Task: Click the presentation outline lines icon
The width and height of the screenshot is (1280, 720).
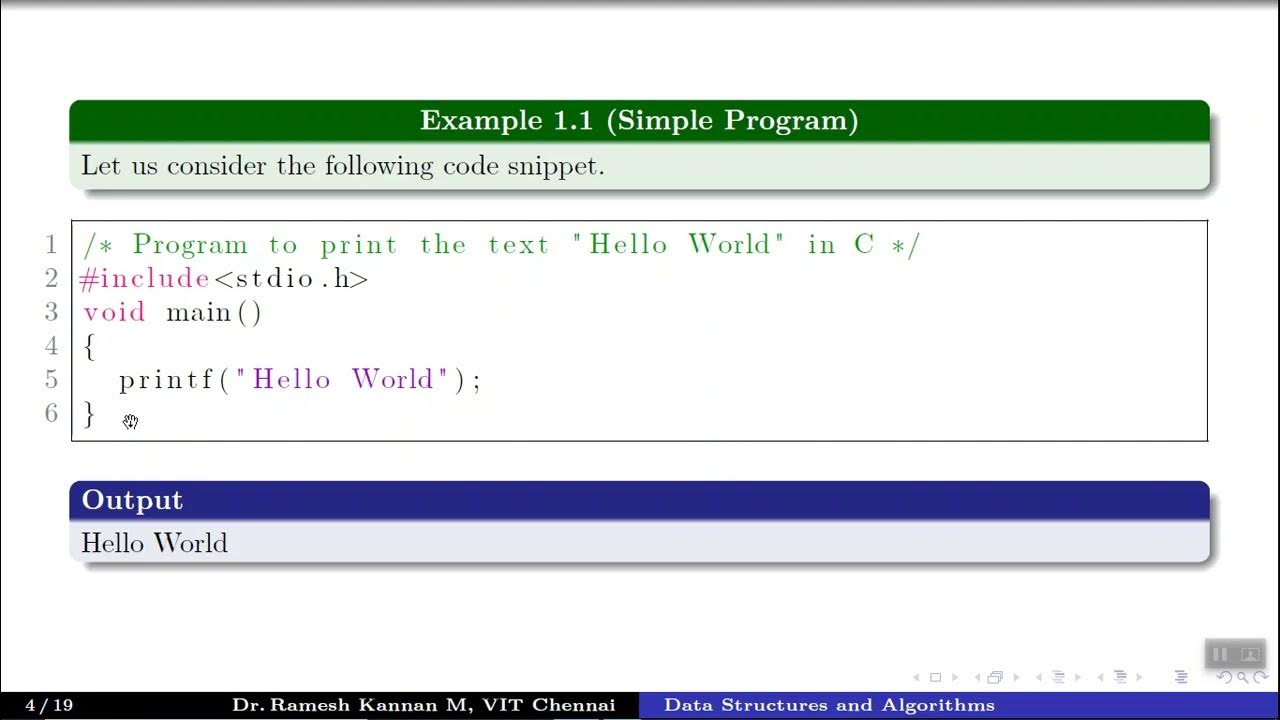Action: [1181, 677]
